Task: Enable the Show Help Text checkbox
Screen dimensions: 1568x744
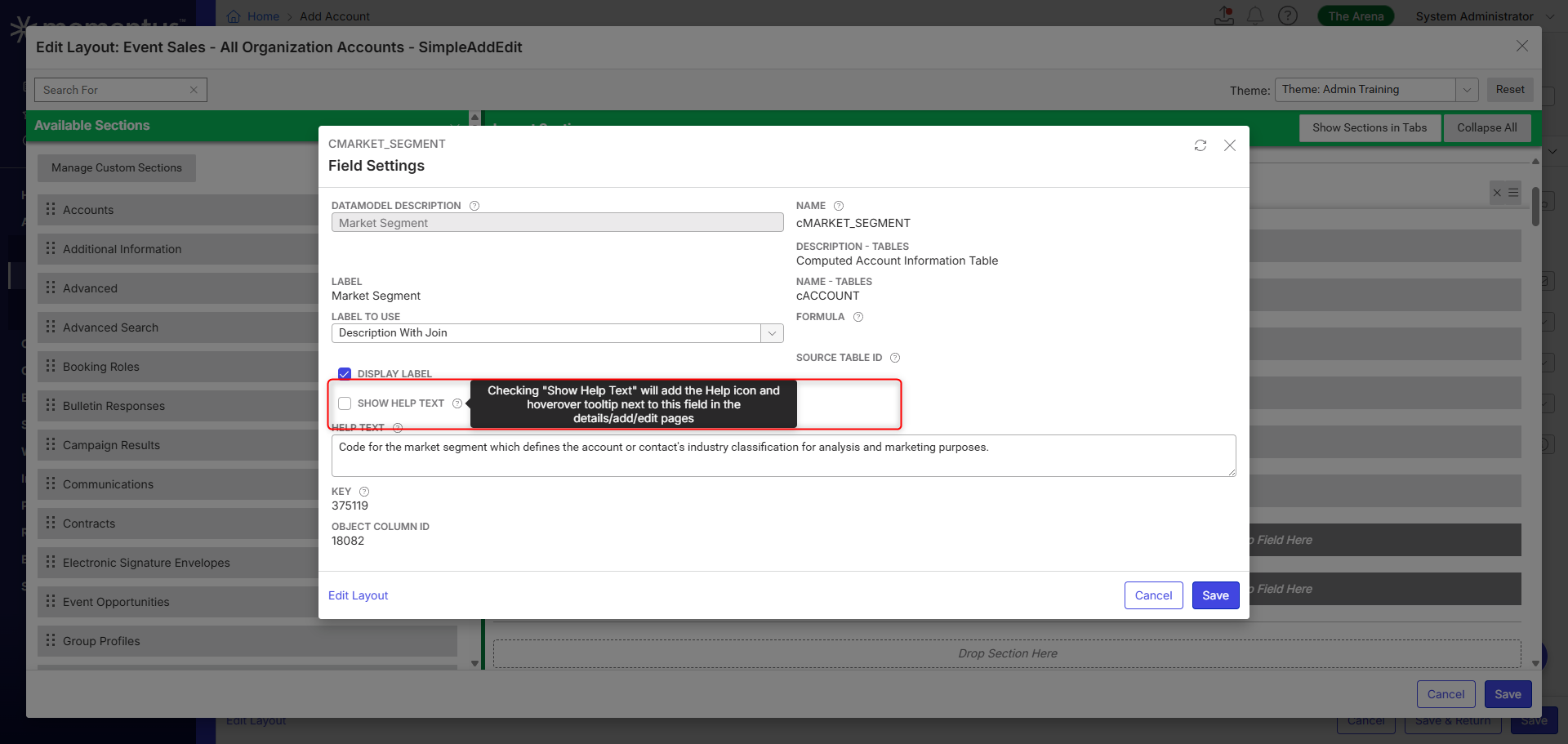Action: (345, 403)
